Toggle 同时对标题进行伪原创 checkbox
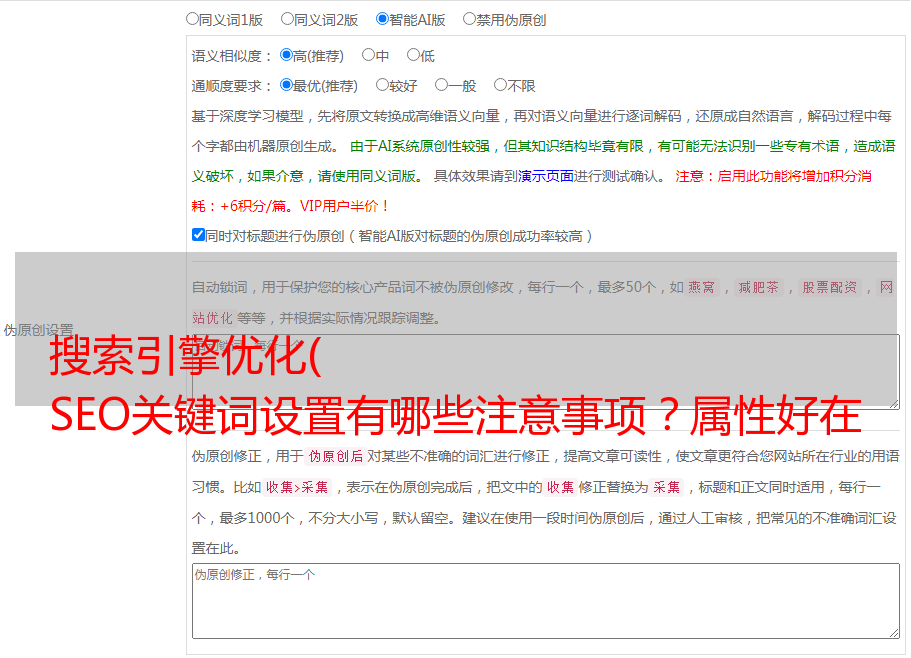 click(198, 235)
